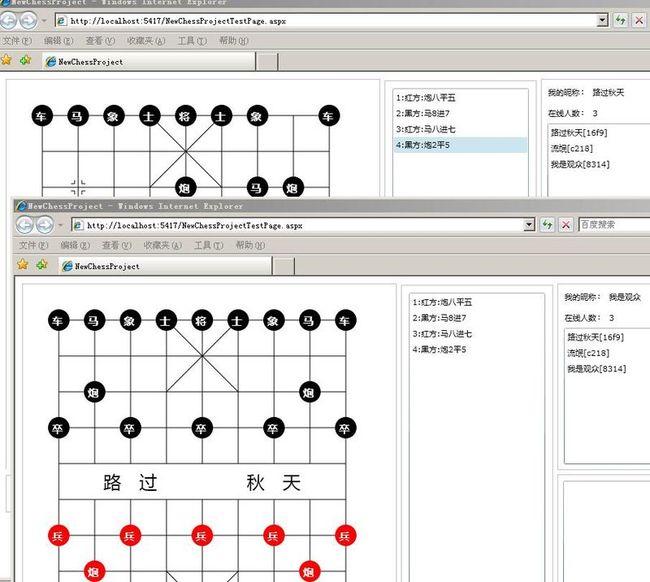Image resolution: width=650 pixels, height=582 pixels.
Task: Select move '1:红方:炮八平五' in the rear window
Action: (x=461, y=97)
